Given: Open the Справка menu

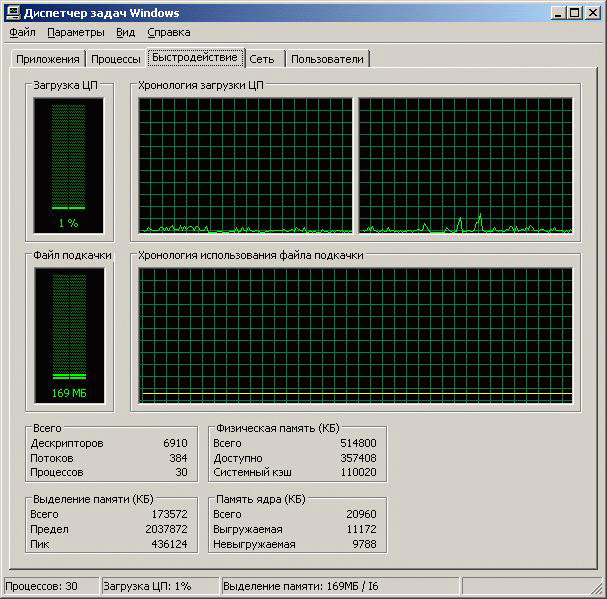Looking at the screenshot, I should [x=168, y=32].
